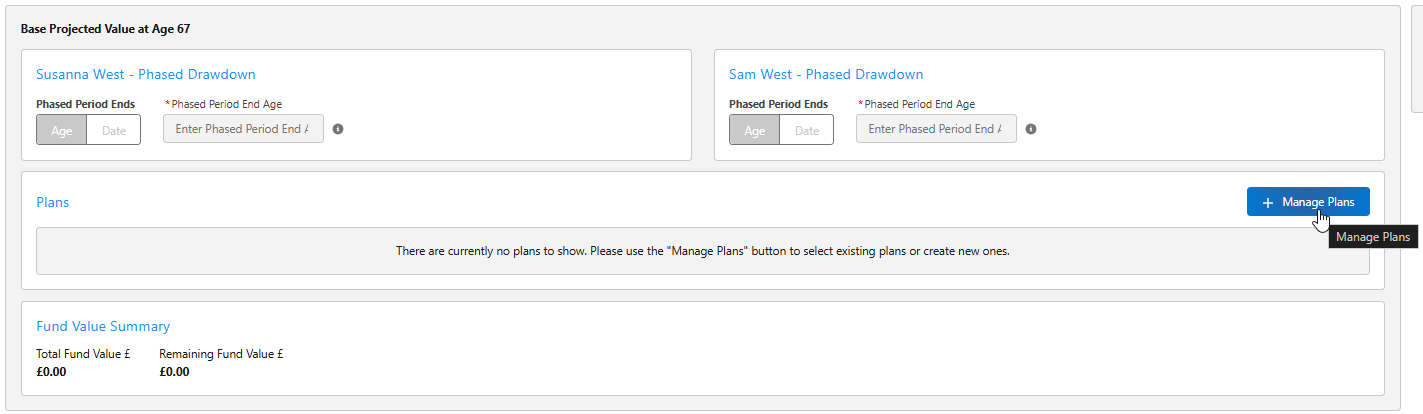Click info icon beside Sam's Phased Period End Age
This screenshot has width=1423, height=414.
(x=1031, y=129)
